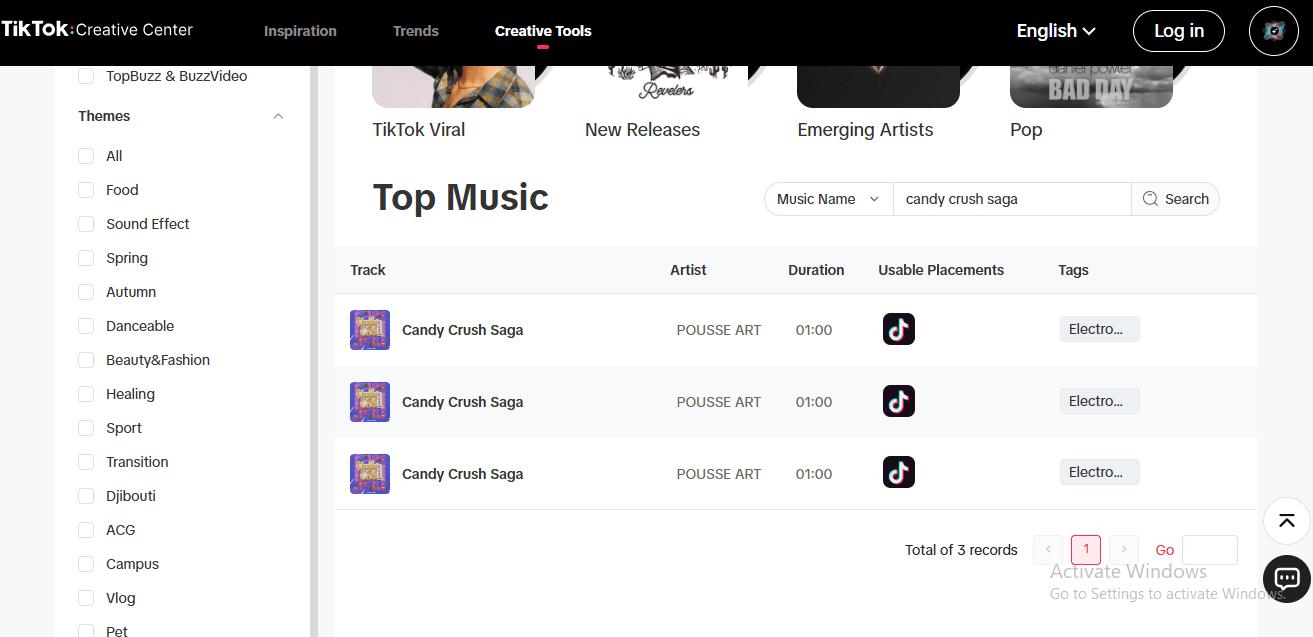
Task: Go to the next page arrow
Action: pyautogui.click(x=1124, y=549)
